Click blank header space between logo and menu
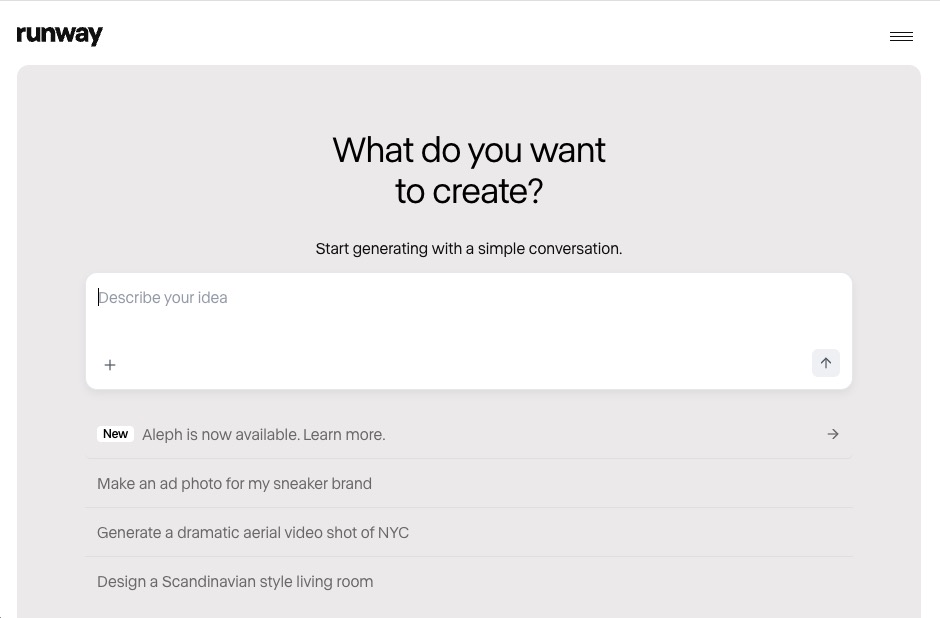The image size is (940, 618). 480,35
